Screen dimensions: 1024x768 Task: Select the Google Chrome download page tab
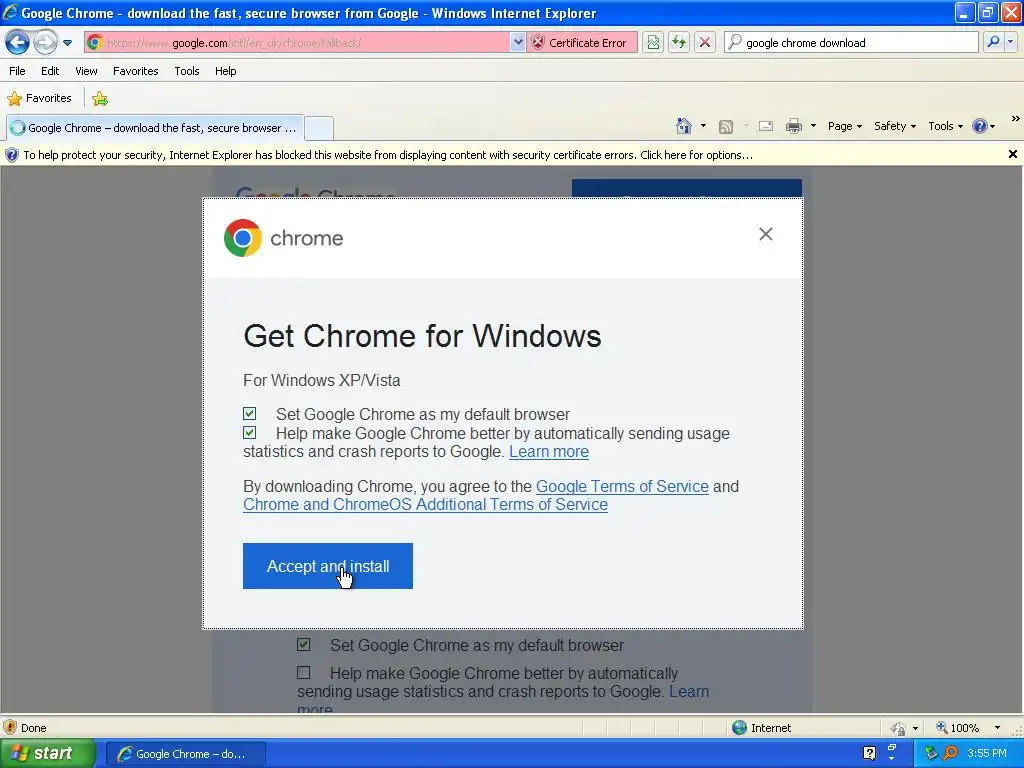[x=155, y=128]
